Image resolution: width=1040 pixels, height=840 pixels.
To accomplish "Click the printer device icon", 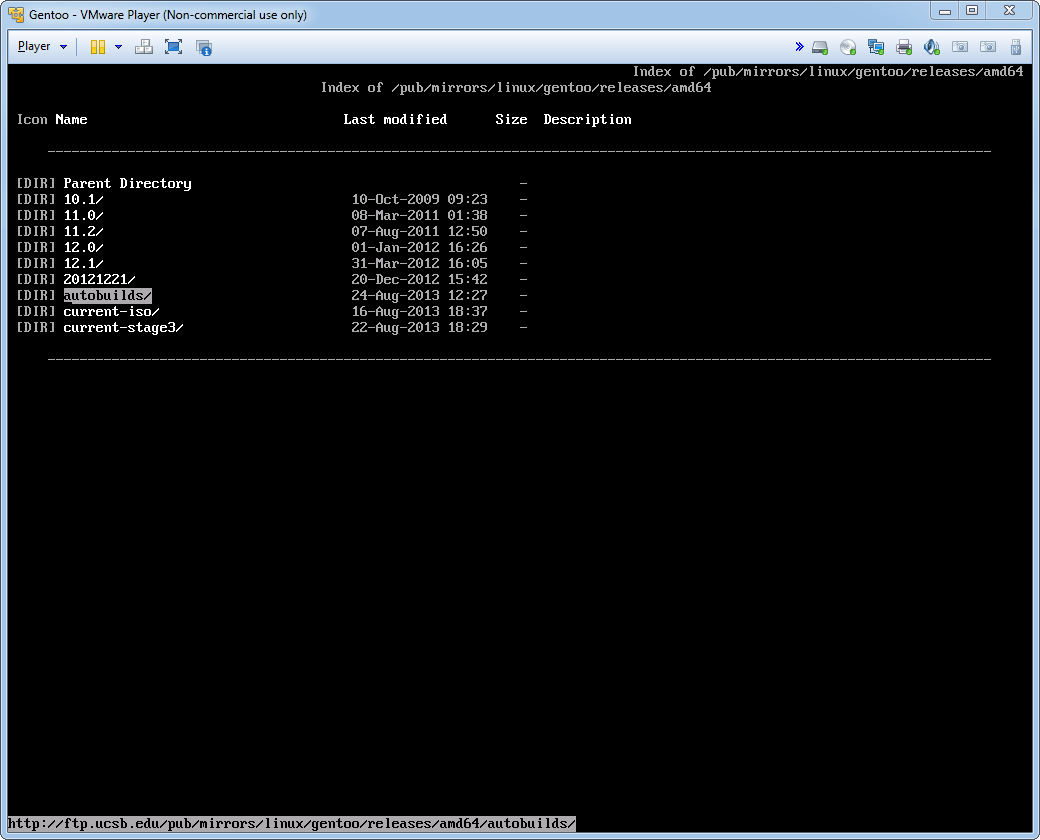I will pos(903,47).
